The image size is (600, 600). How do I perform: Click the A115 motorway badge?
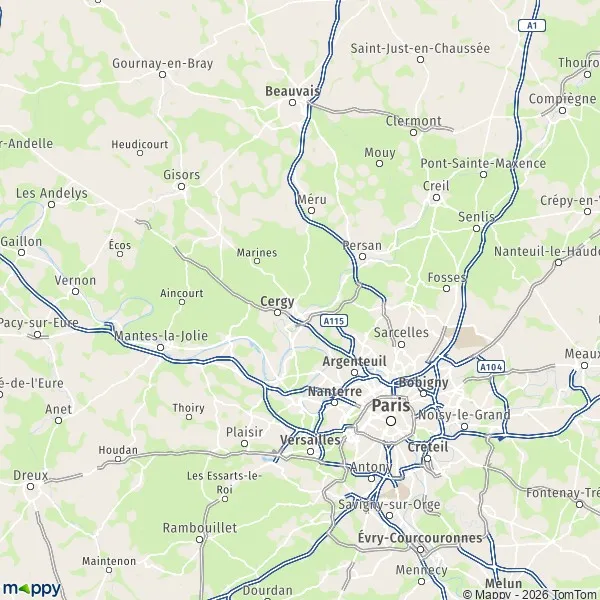[x=334, y=321]
